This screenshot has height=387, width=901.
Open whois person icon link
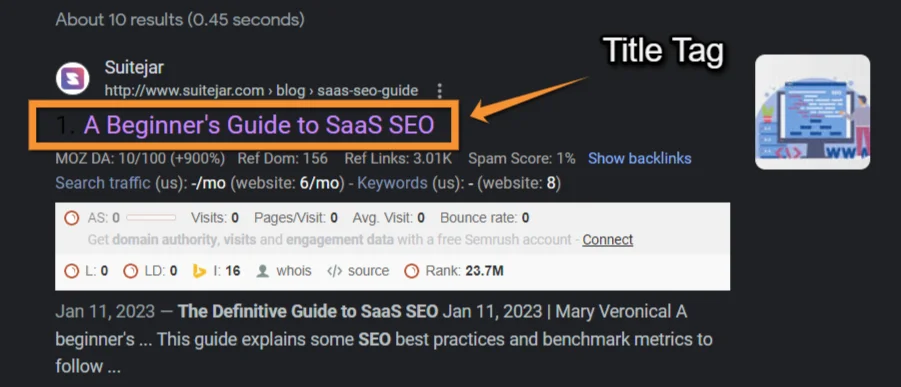coord(263,270)
